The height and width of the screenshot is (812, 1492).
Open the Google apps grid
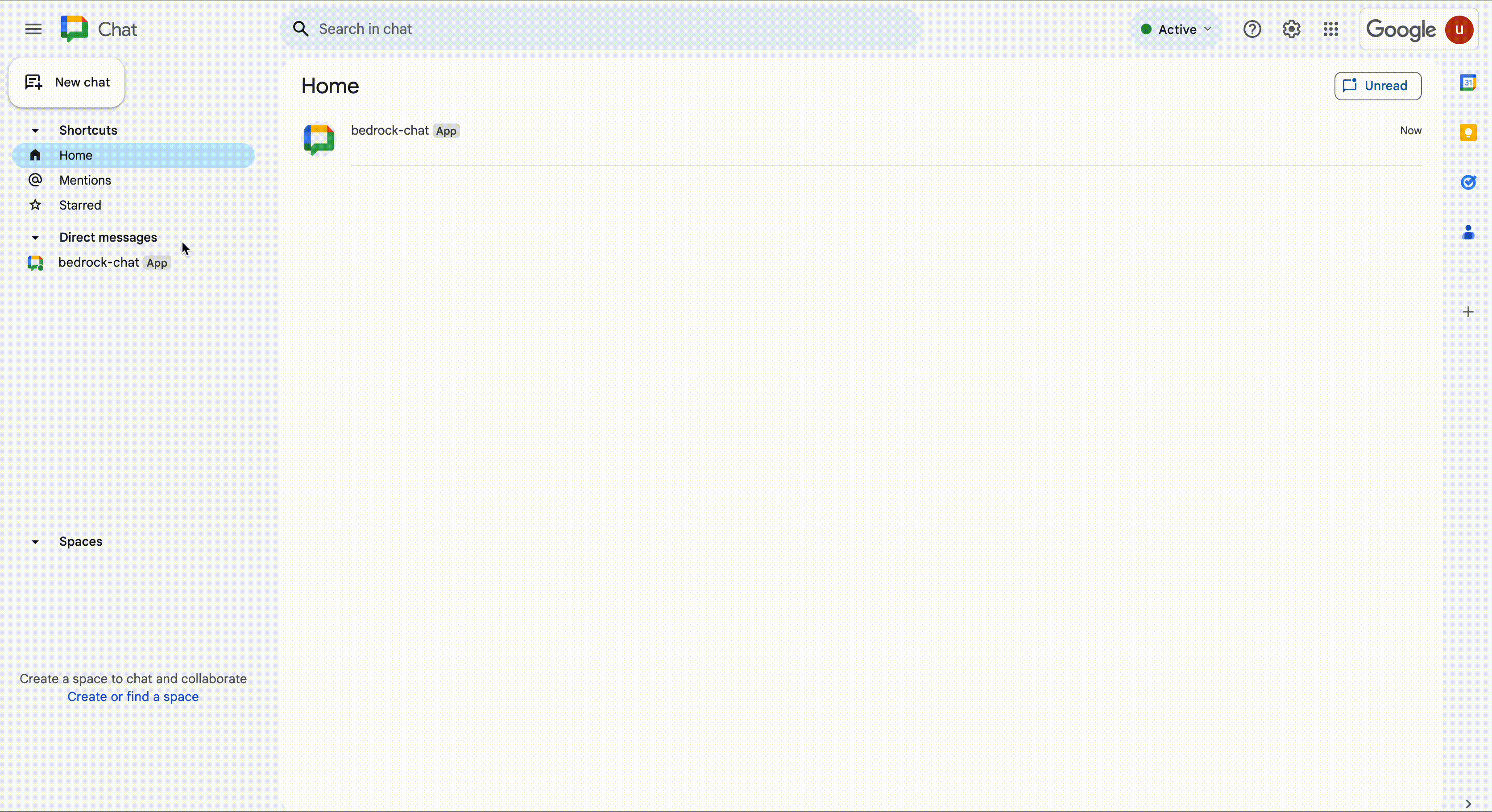[1330, 29]
